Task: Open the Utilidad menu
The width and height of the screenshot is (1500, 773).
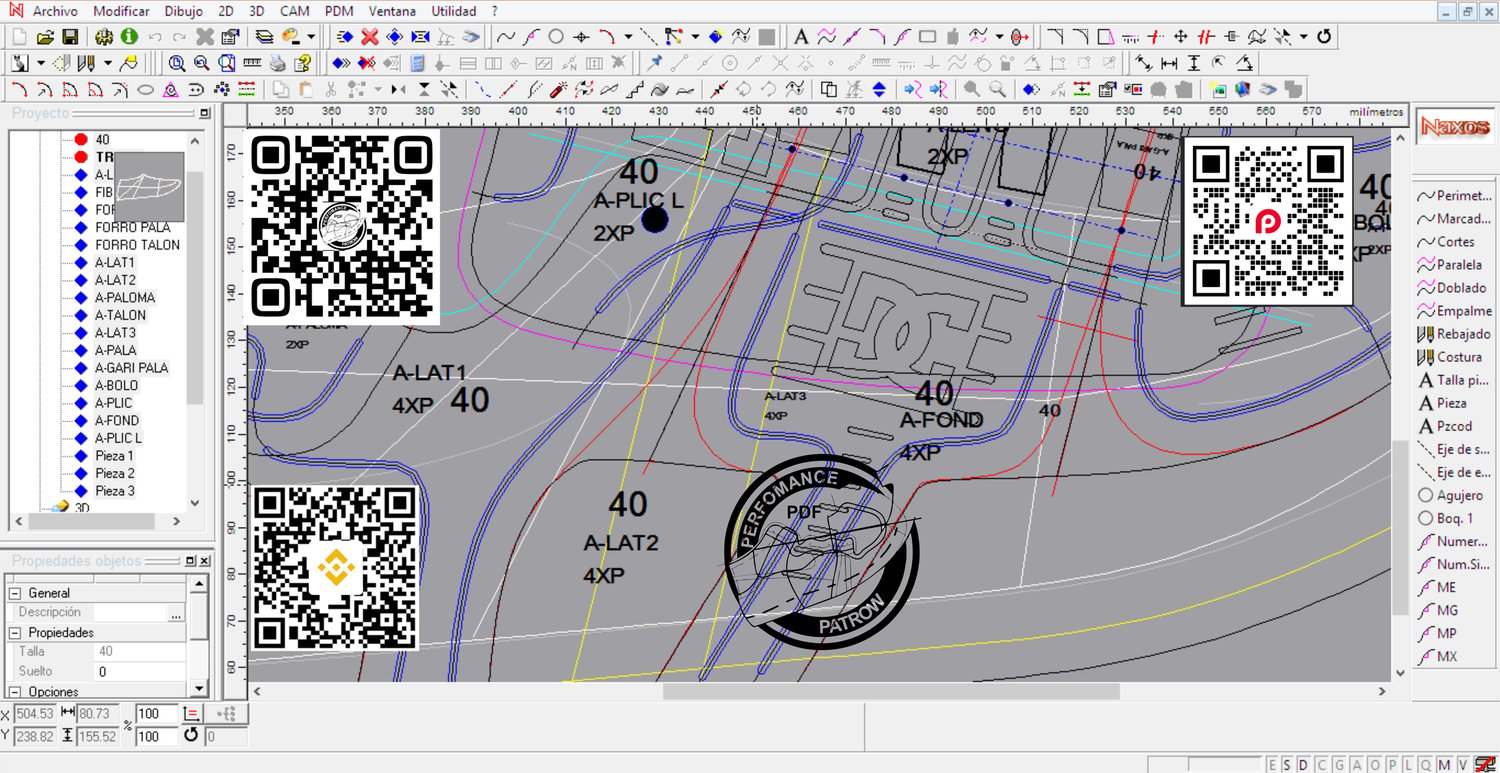Action: click(x=454, y=11)
